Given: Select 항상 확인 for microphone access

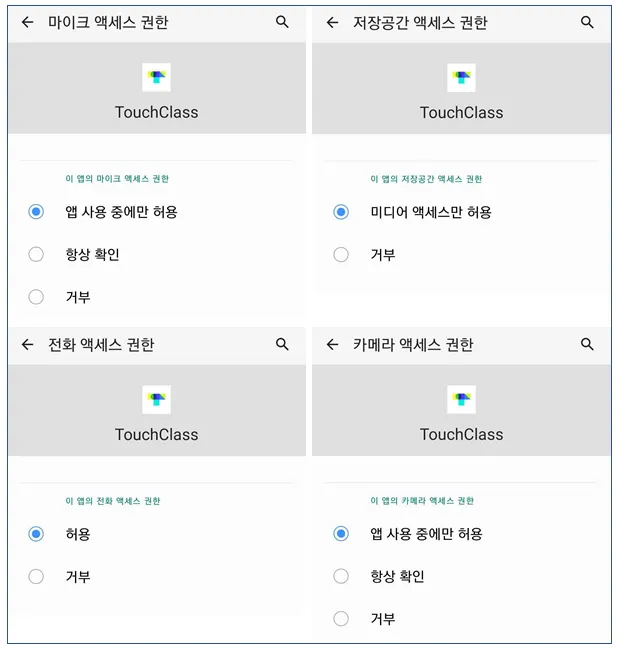Looking at the screenshot, I should (x=37, y=254).
